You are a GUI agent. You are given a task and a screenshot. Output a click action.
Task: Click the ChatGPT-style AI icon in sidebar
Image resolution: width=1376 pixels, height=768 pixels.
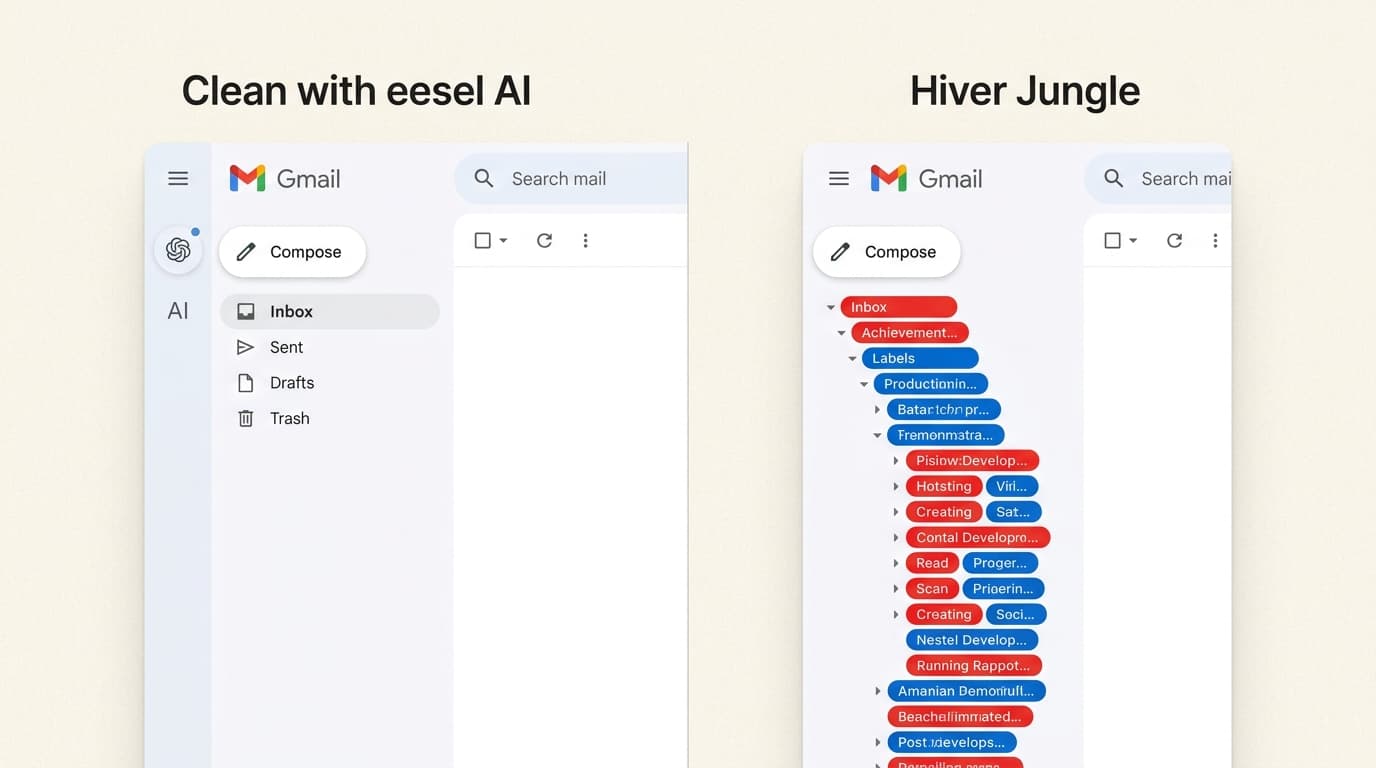pyautogui.click(x=178, y=250)
